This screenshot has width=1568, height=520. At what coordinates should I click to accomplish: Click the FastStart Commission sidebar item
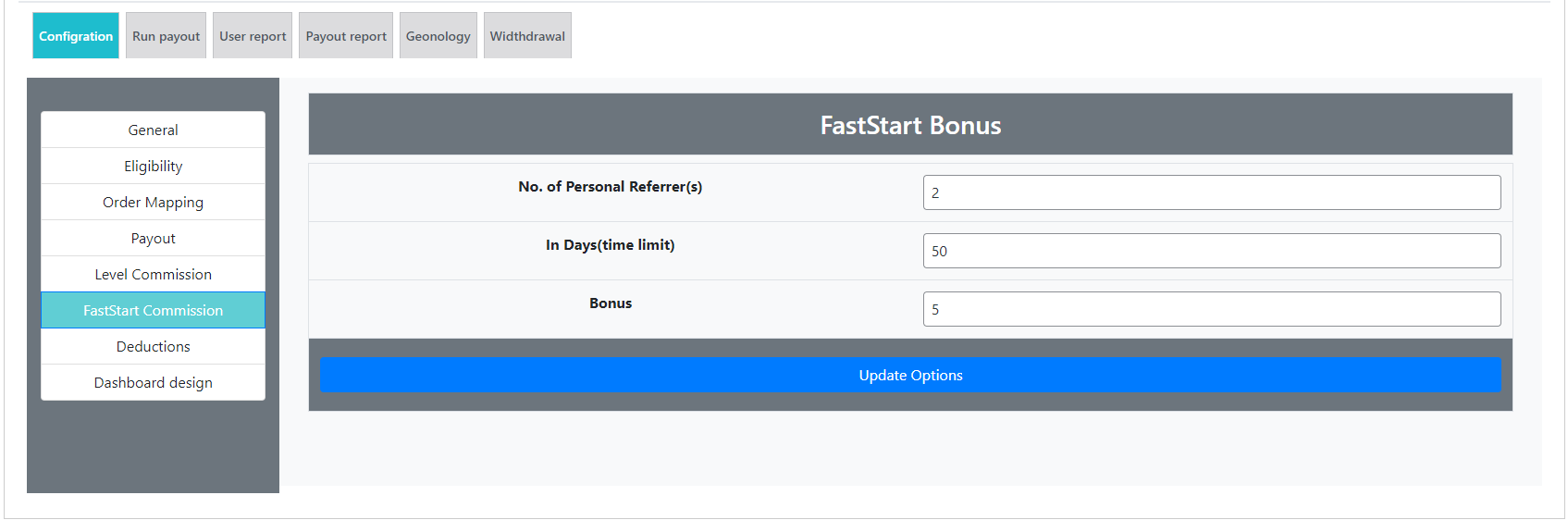pos(153,311)
